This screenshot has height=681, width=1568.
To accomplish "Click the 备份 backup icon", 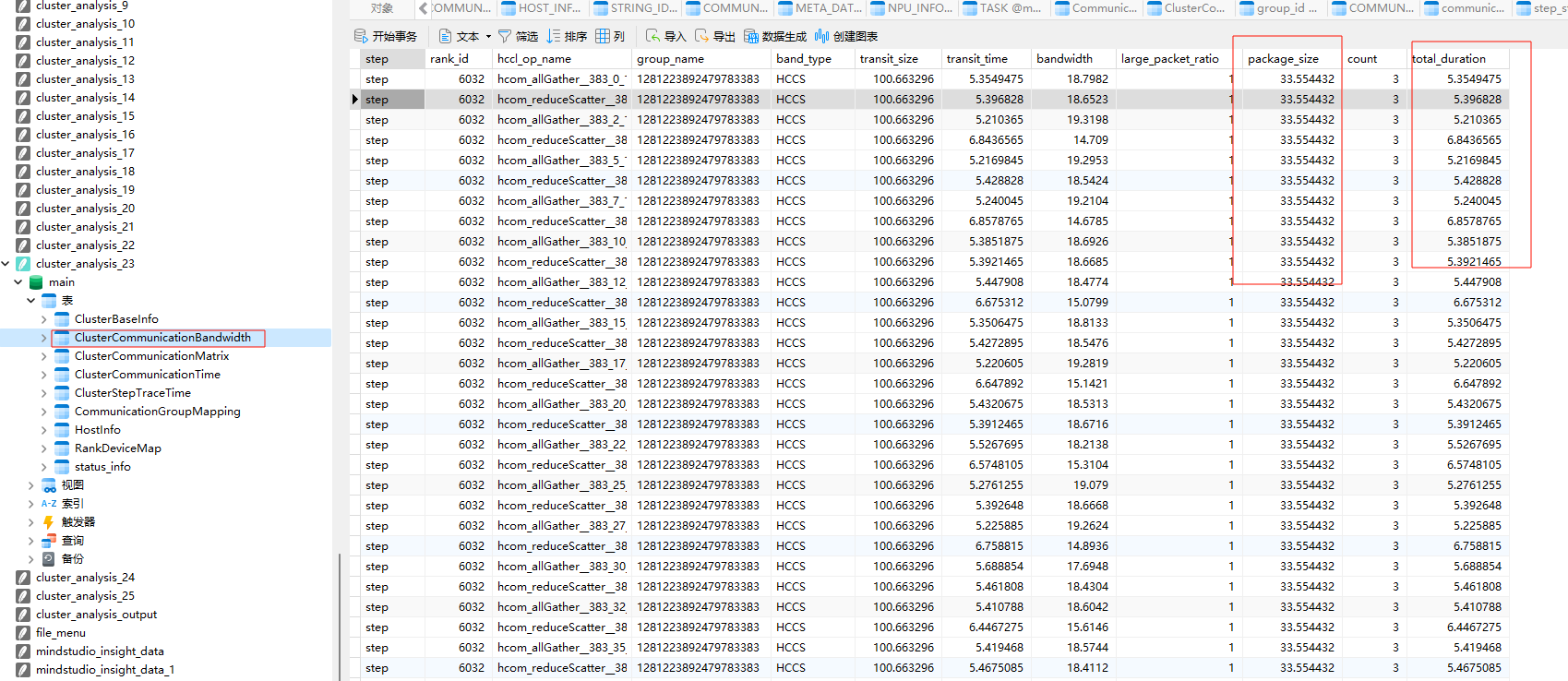I will 49,559.
